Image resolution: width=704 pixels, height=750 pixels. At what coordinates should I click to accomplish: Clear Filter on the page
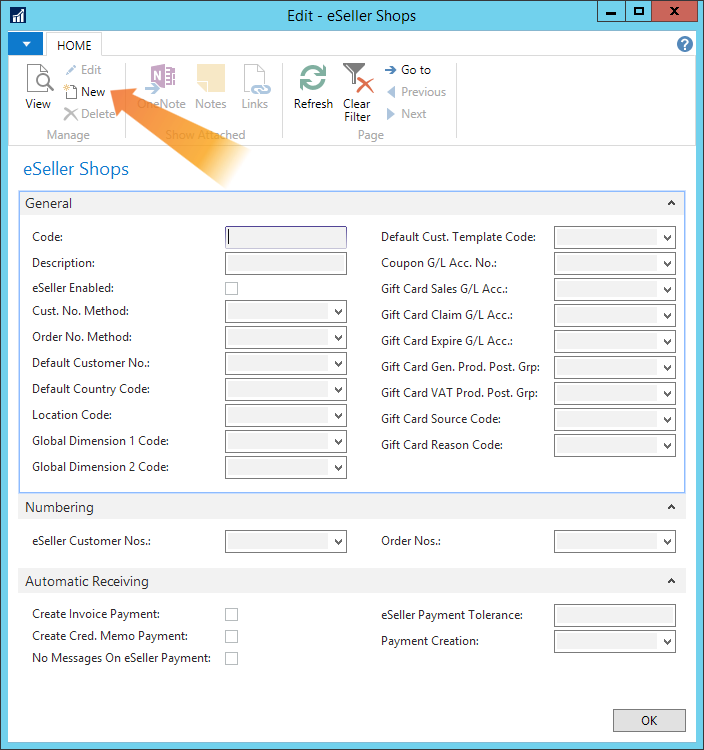[357, 93]
